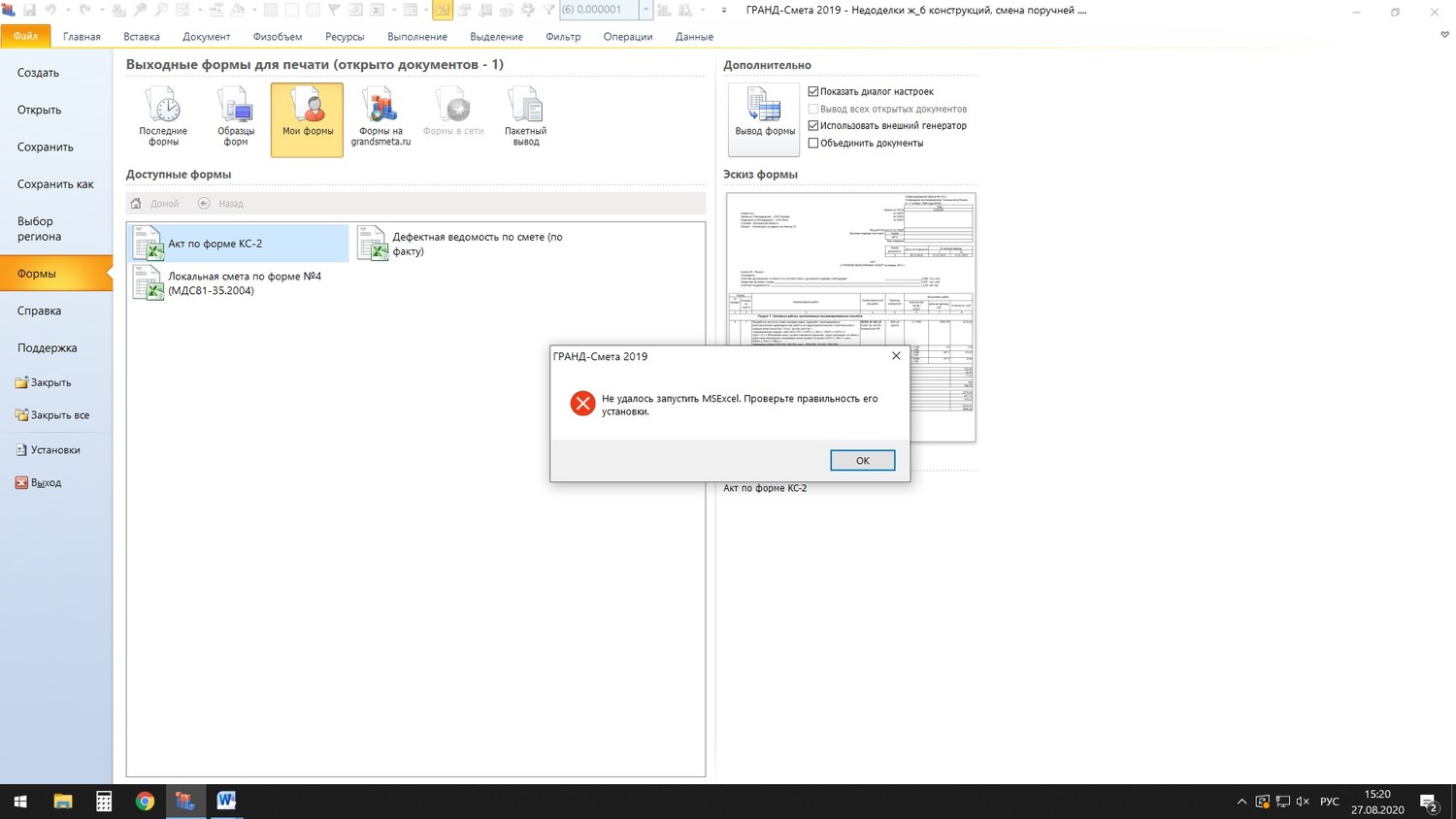The height and width of the screenshot is (819, 1456).
Task: Click the Save icon in quick access toolbar
Action: pyautogui.click(x=29, y=10)
